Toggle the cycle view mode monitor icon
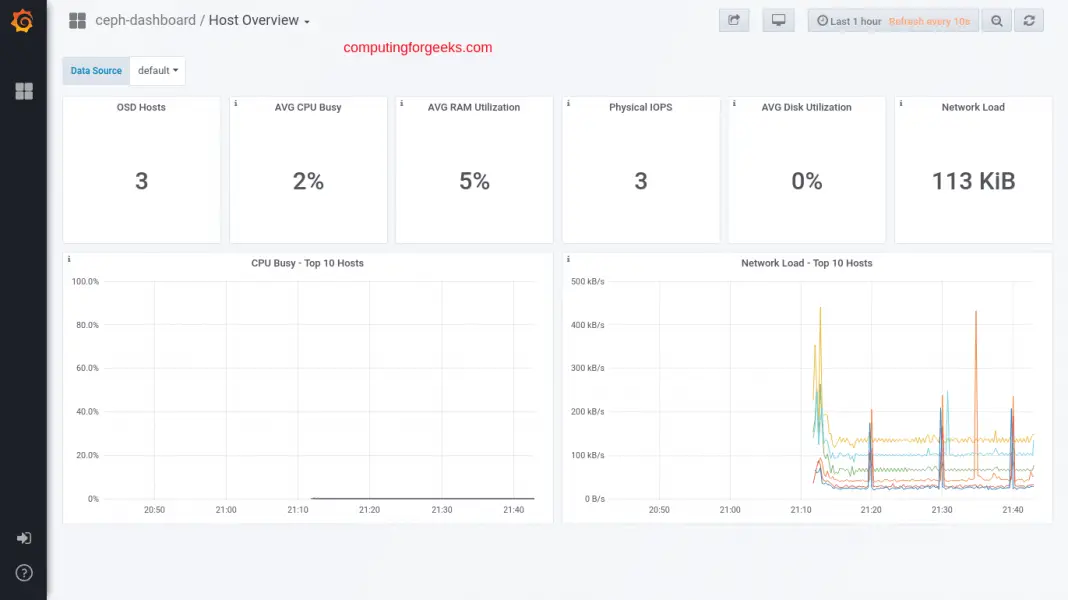The width and height of the screenshot is (1068, 600). pyautogui.click(x=778, y=21)
